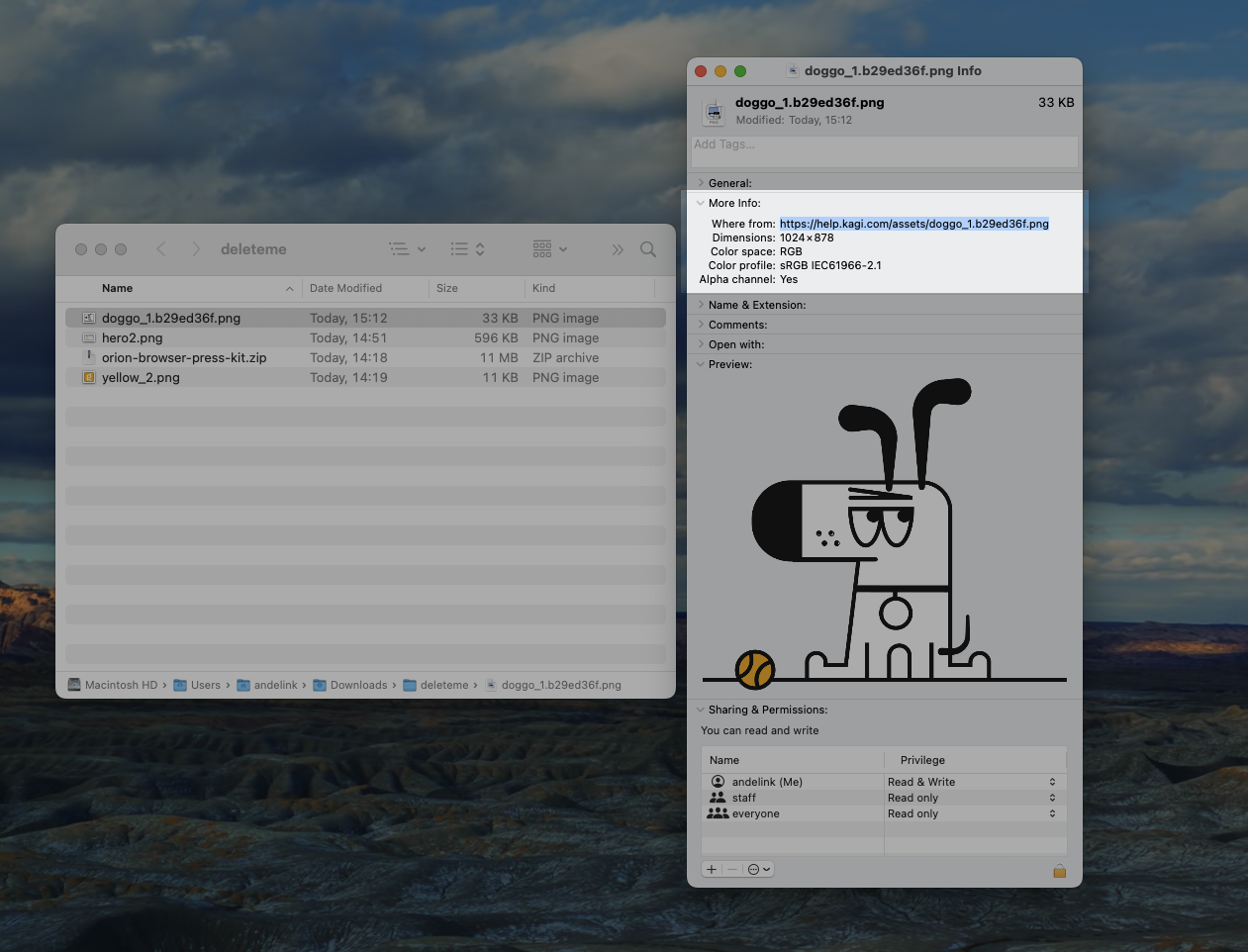Change privilege for everyone group

pyautogui.click(x=972, y=813)
